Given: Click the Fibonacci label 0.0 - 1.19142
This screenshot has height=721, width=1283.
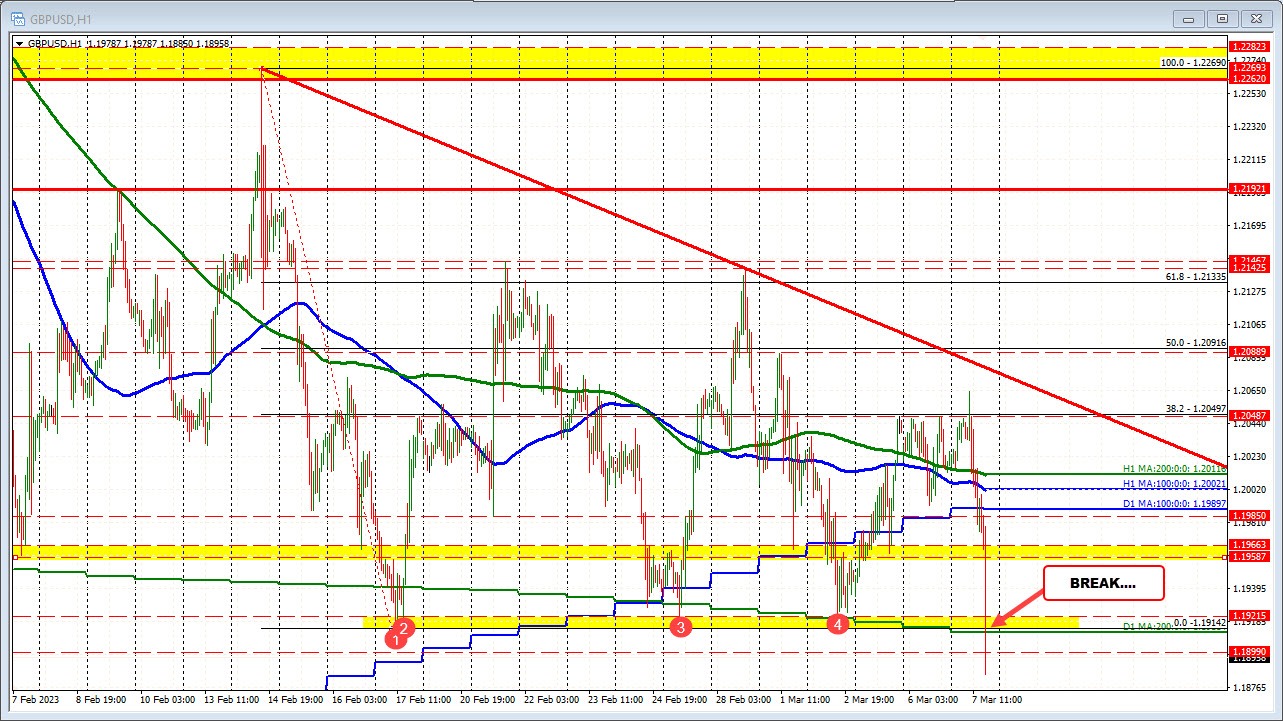Looking at the screenshot, I should 1200,621.
